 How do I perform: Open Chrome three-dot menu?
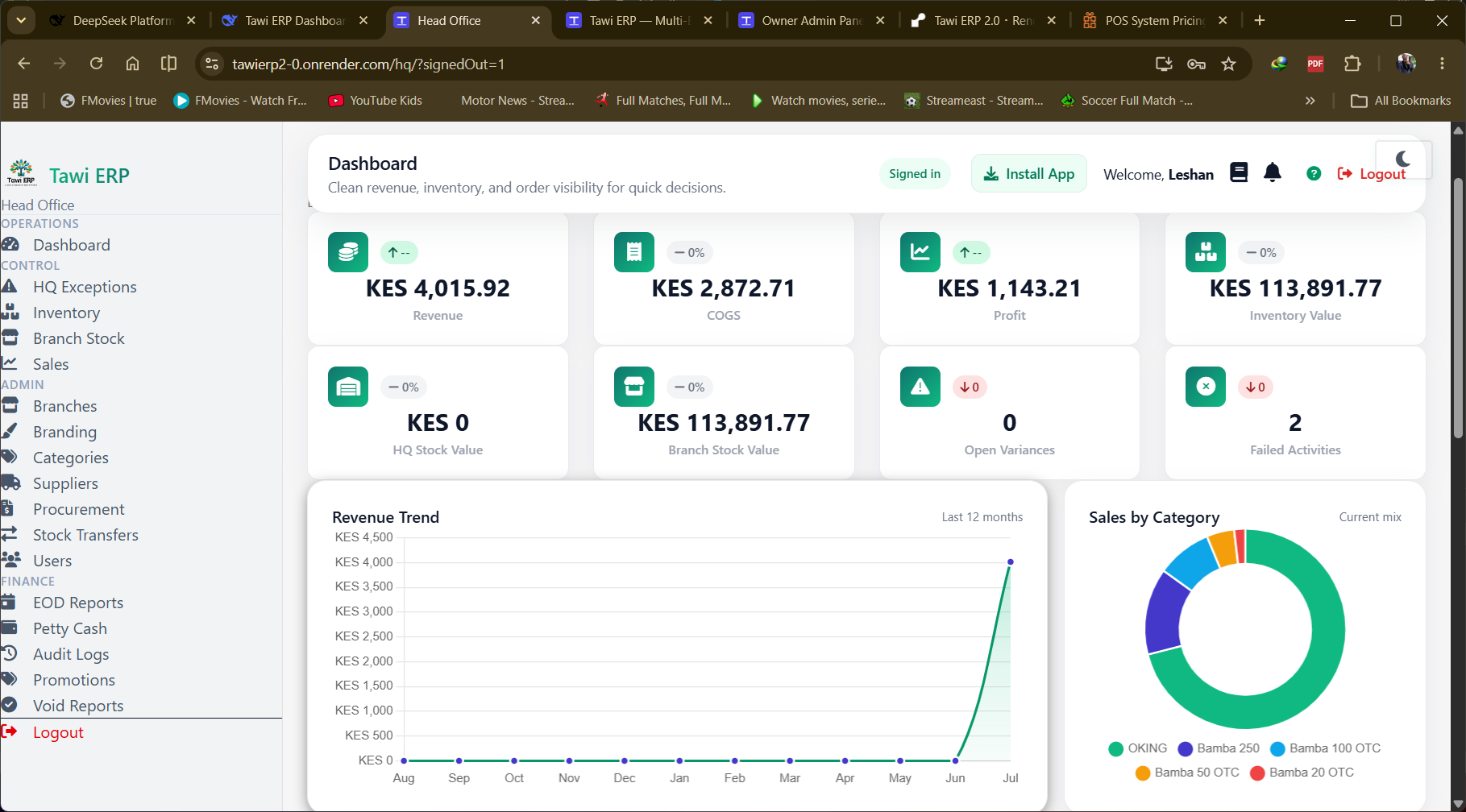pyautogui.click(x=1443, y=64)
